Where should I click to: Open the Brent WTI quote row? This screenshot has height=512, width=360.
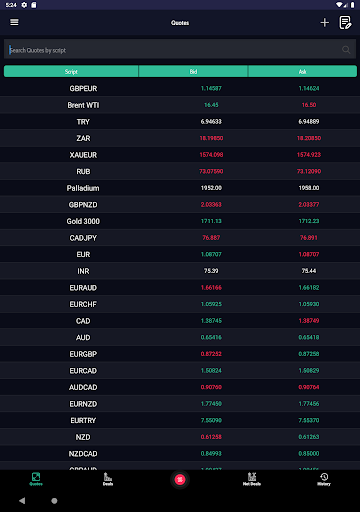(180, 105)
